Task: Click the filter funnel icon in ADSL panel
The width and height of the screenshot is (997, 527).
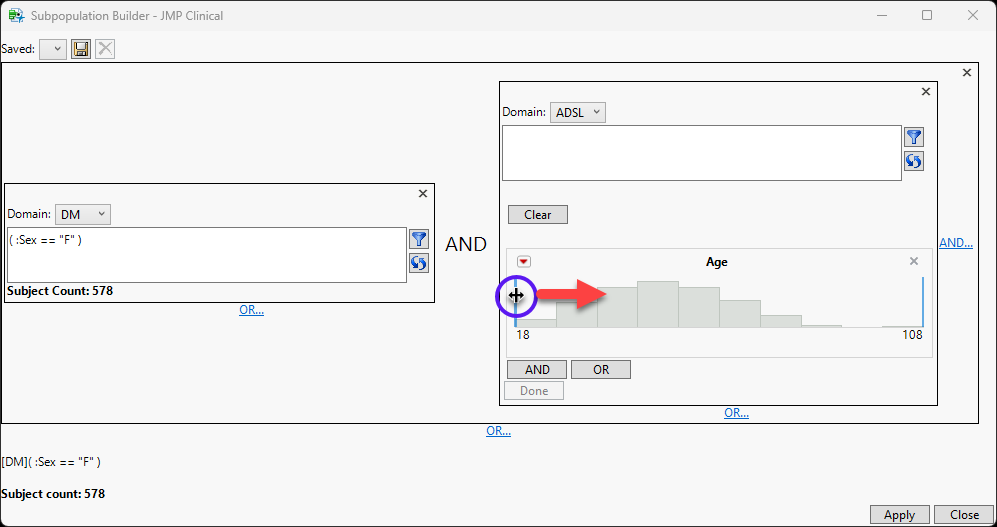Action: click(913, 137)
